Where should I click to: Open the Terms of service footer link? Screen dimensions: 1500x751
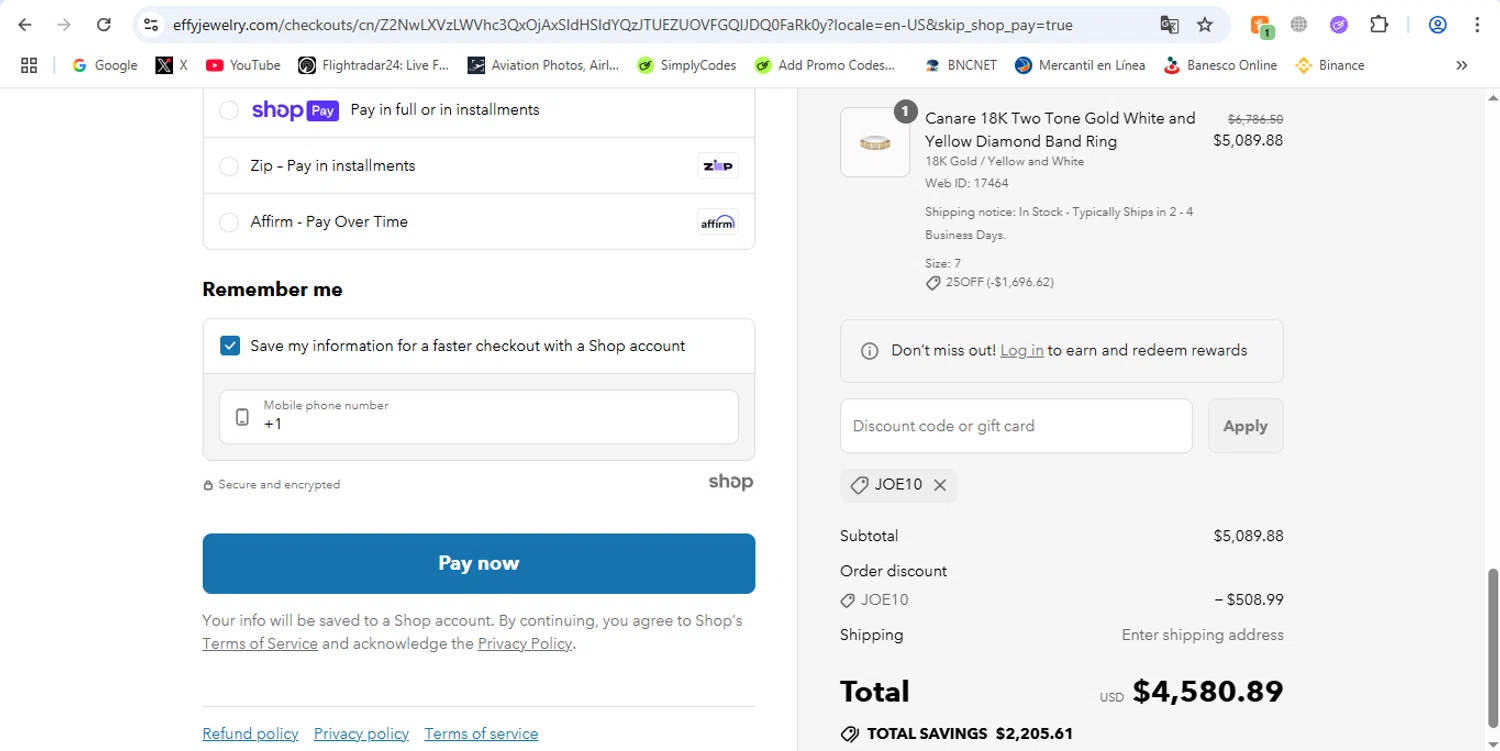click(x=481, y=734)
